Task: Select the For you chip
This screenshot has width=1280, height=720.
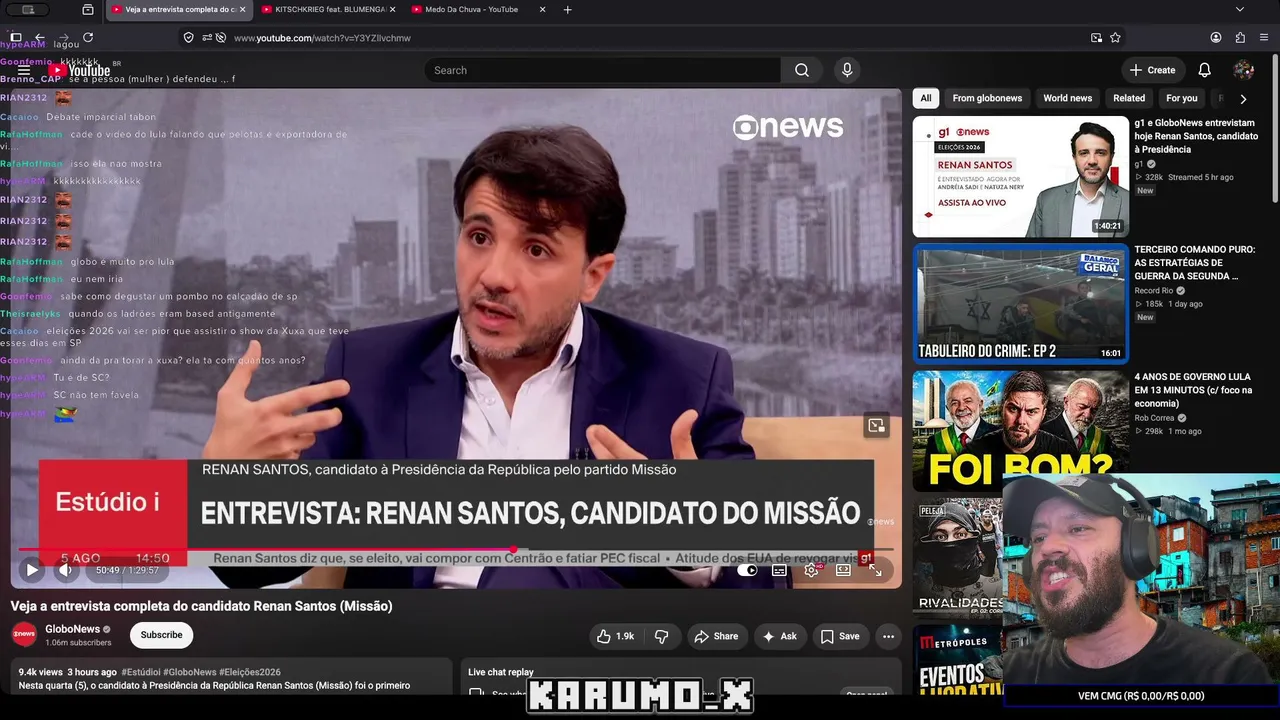Action: (1182, 98)
